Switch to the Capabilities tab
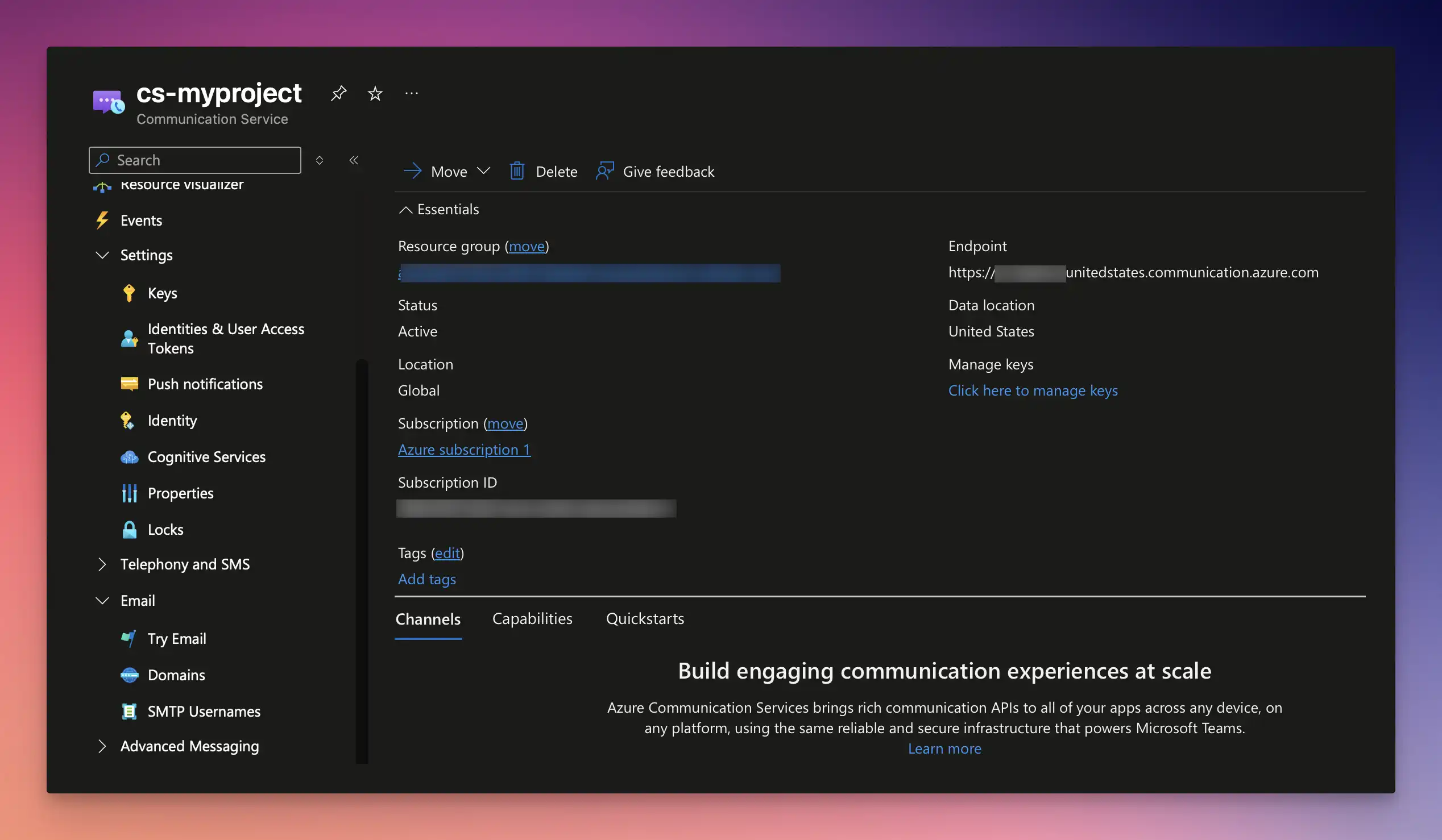The height and width of the screenshot is (840, 1442). pos(532,619)
